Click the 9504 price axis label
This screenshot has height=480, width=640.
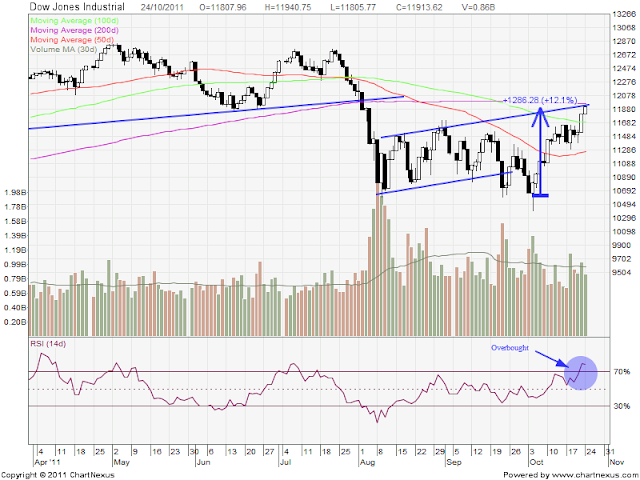click(624, 272)
